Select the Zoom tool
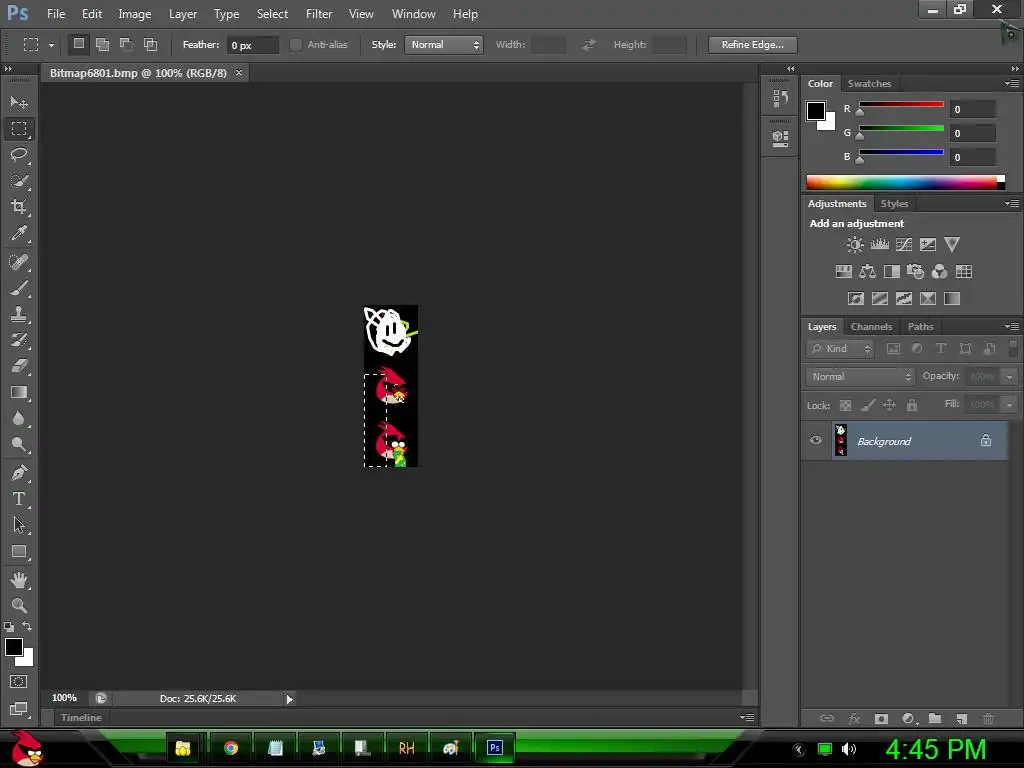1024x768 pixels. pyautogui.click(x=19, y=605)
